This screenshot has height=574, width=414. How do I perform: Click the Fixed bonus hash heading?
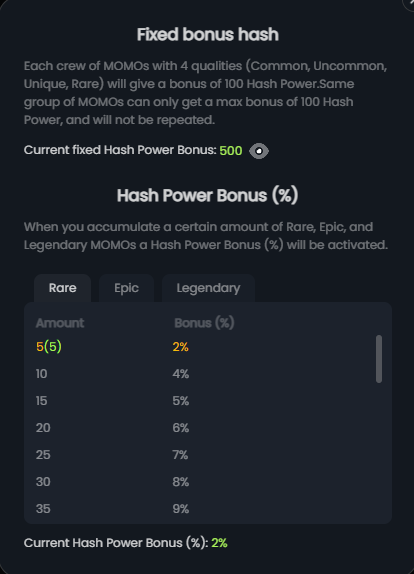pos(208,34)
